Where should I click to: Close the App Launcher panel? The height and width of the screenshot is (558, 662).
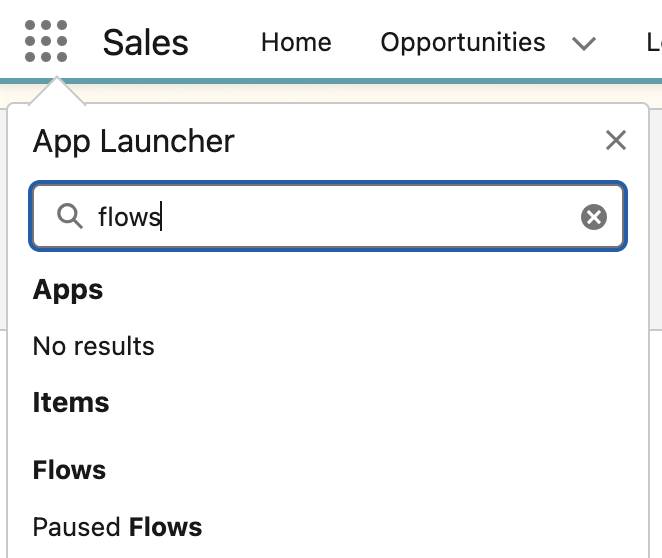point(616,140)
